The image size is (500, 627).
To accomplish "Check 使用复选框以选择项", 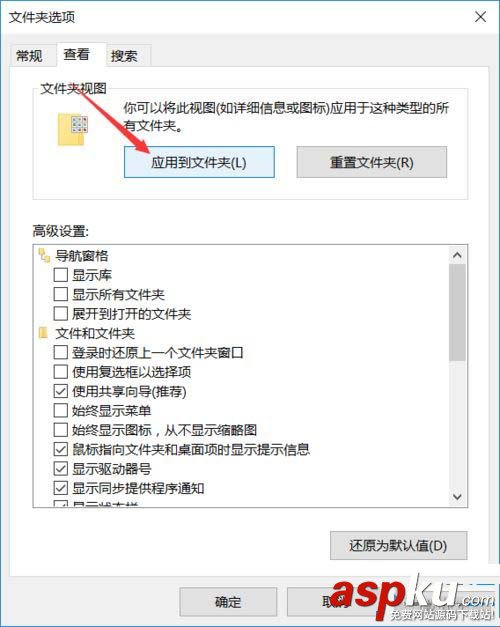I will point(60,372).
